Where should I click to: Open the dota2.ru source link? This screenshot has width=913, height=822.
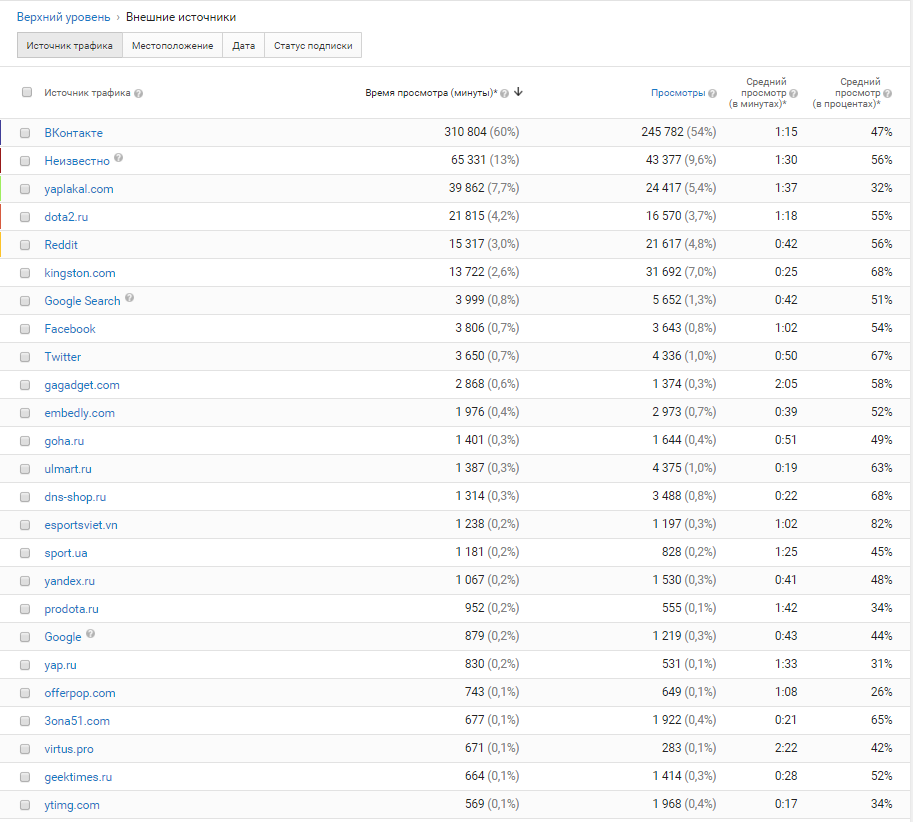(66, 217)
